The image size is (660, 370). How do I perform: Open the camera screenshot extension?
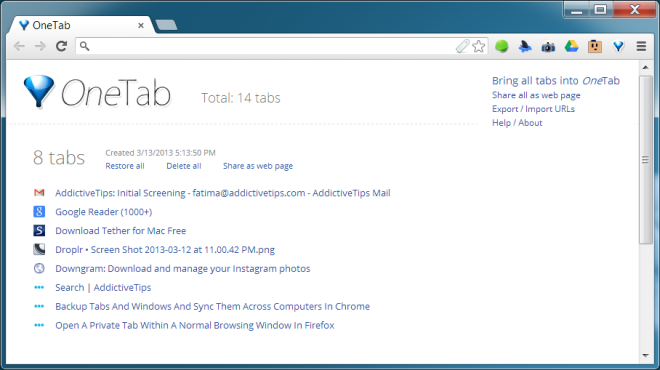click(x=548, y=46)
